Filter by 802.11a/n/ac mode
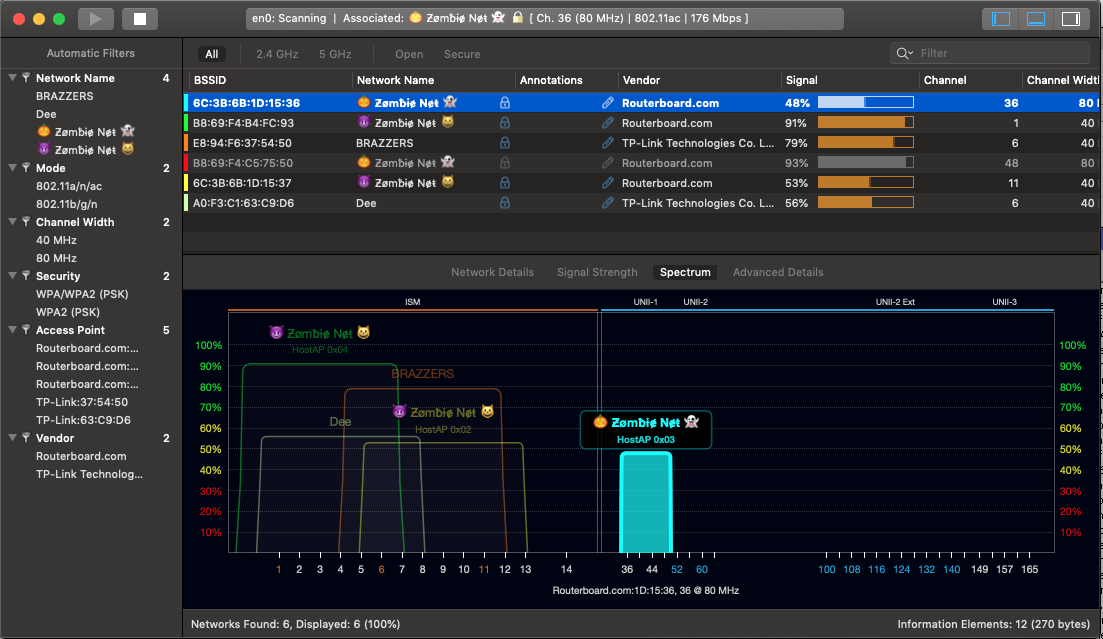1103x639 pixels. pos(69,186)
